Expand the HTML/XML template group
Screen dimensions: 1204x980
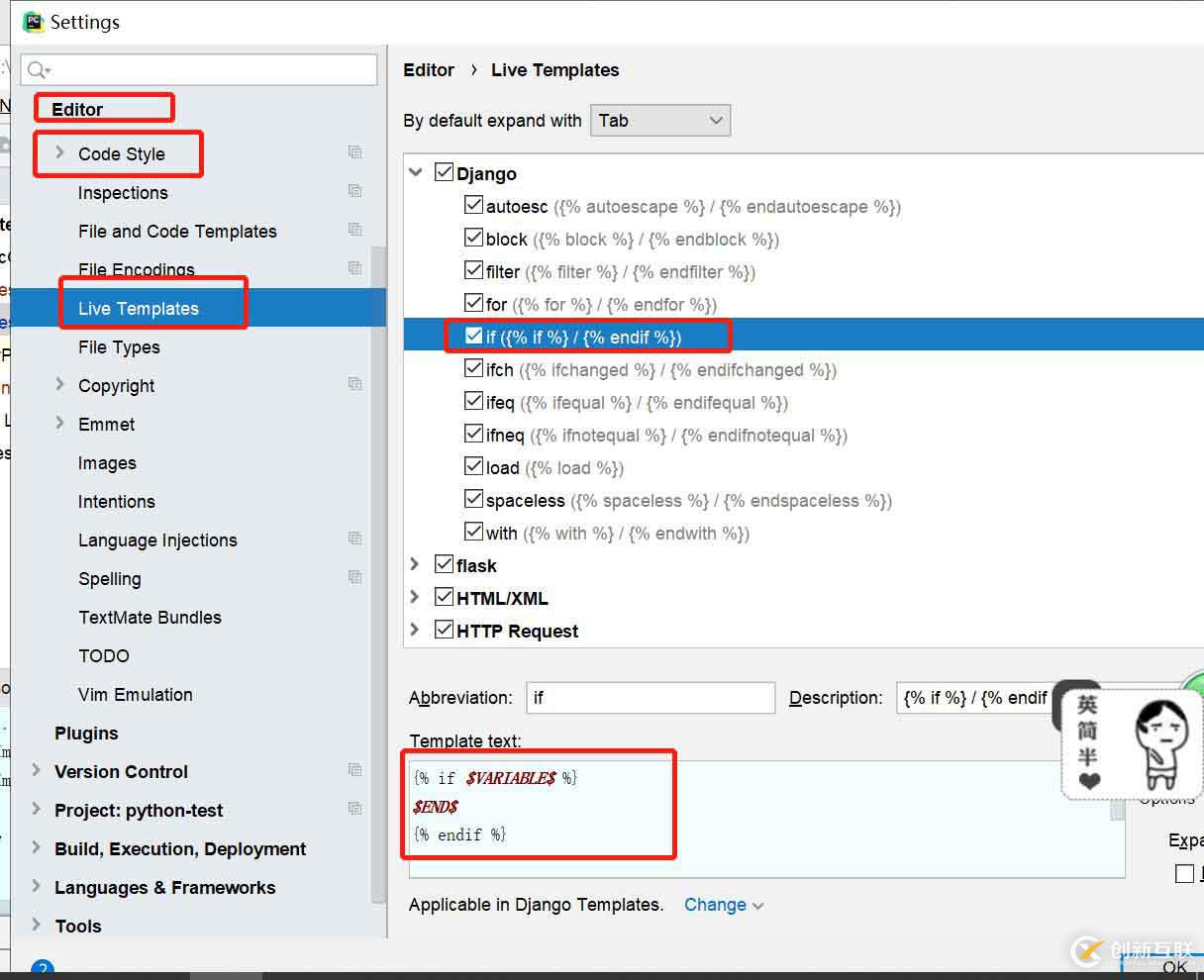coord(416,597)
